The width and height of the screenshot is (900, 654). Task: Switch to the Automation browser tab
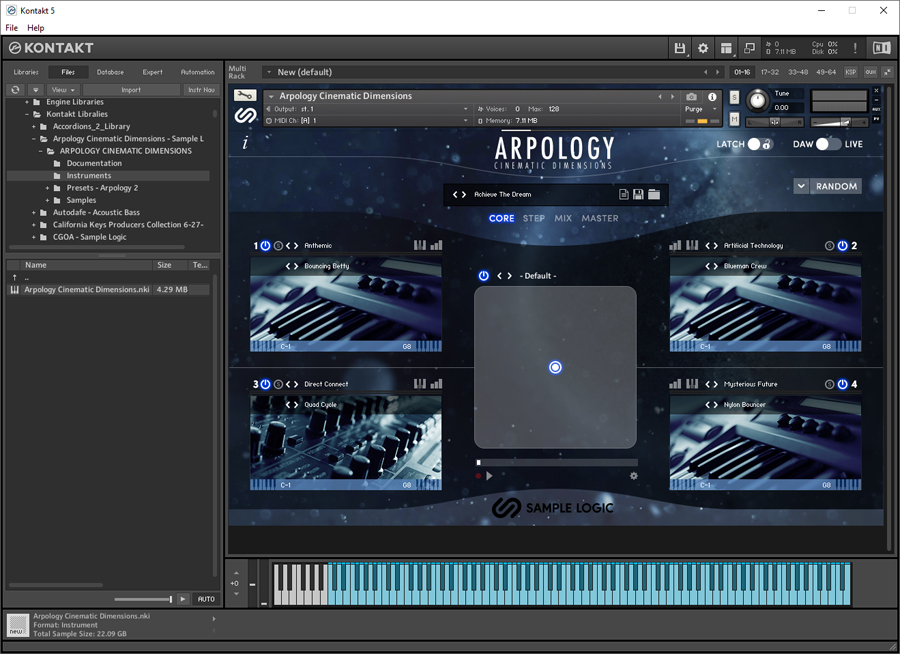click(197, 72)
